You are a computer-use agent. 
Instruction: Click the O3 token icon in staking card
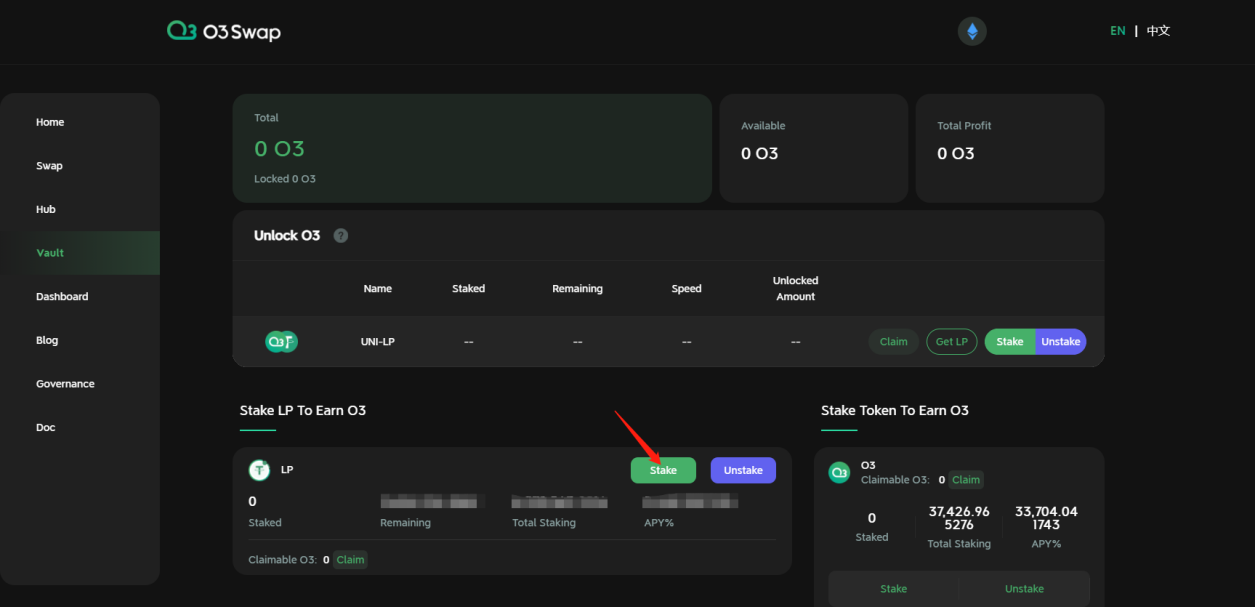coord(839,472)
